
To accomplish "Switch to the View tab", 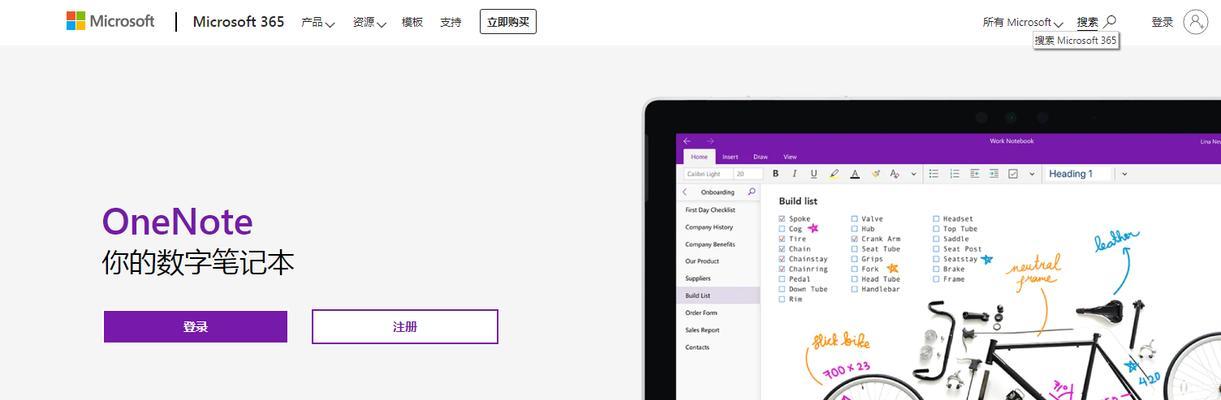I will pyautogui.click(x=790, y=157).
